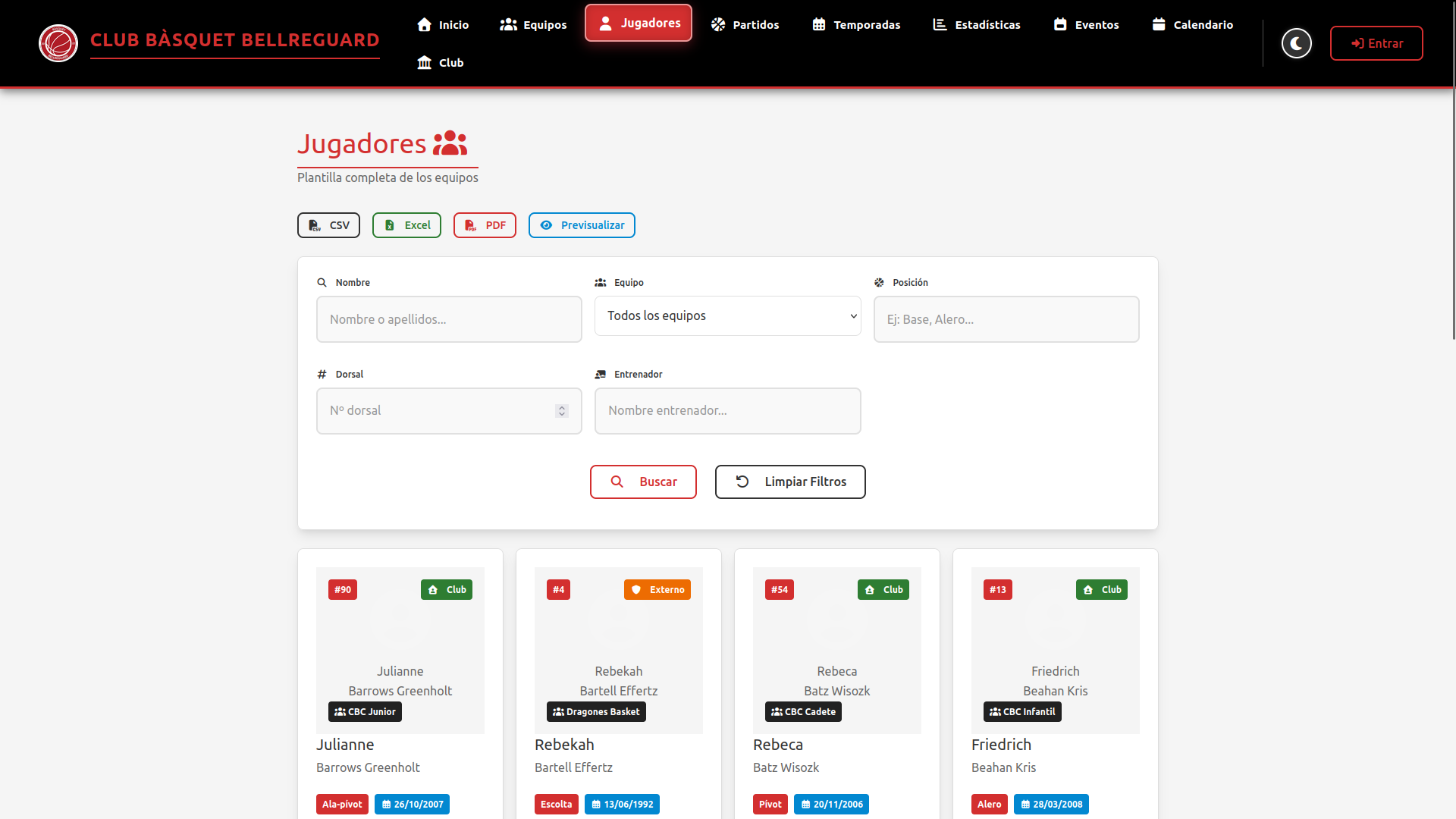Click the large Rebeca name heading
Image resolution: width=1456 pixels, height=819 pixels.
(778, 745)
